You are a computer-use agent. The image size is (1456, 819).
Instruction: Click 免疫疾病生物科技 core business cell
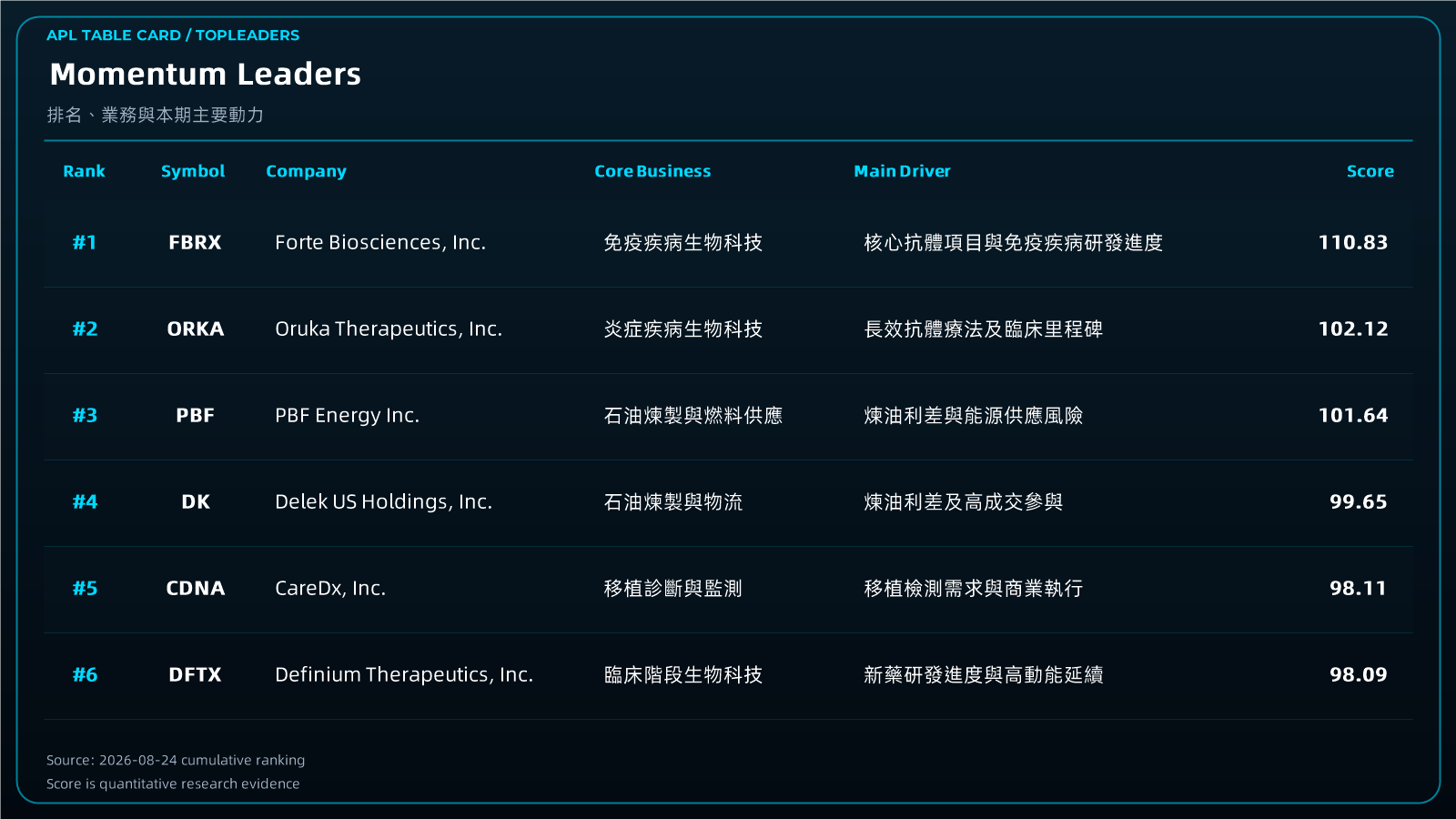[683, 242]
